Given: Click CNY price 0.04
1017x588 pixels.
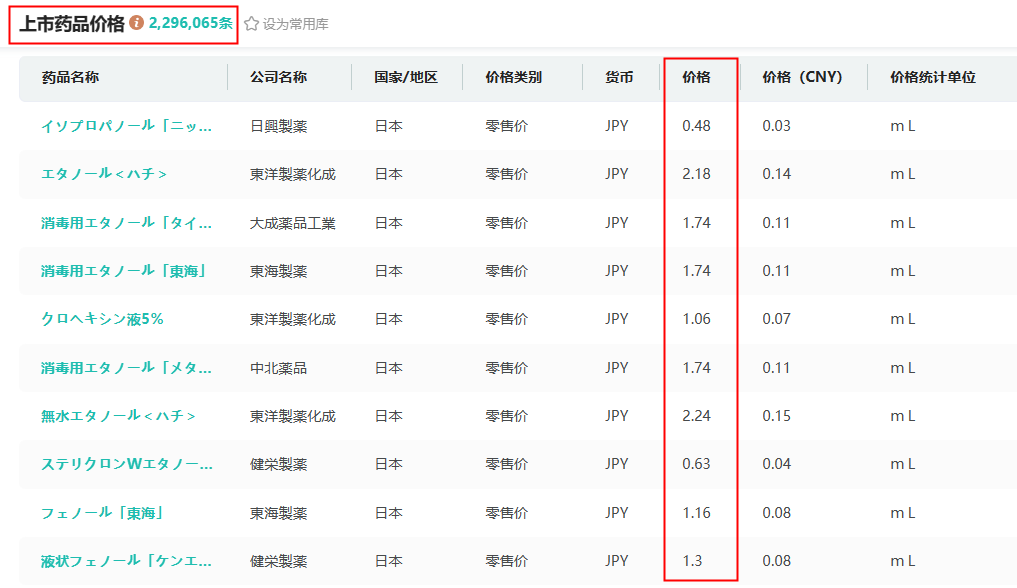Looking at the screenshot, I should [x=776, y=464].
